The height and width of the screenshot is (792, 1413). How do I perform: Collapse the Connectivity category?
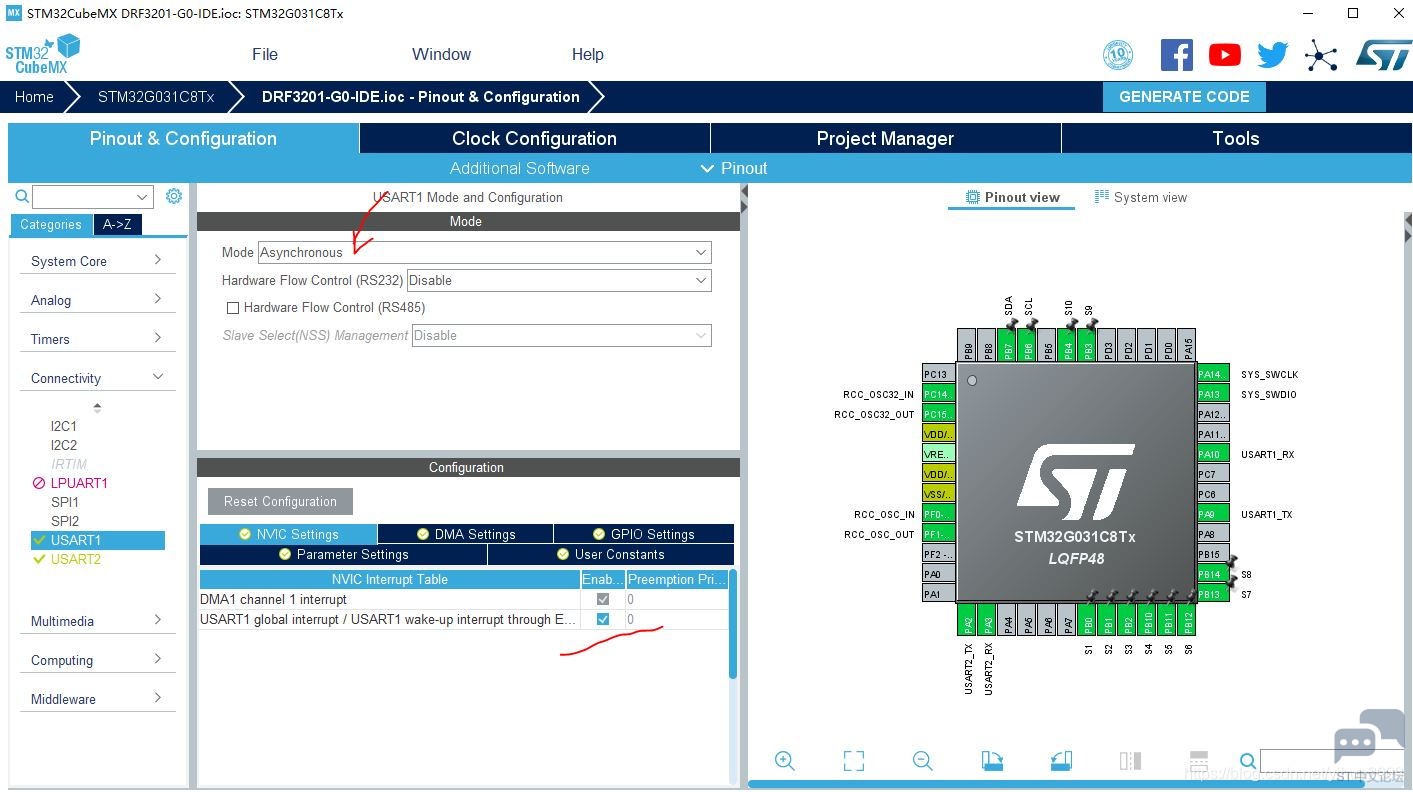coord(98,378)
